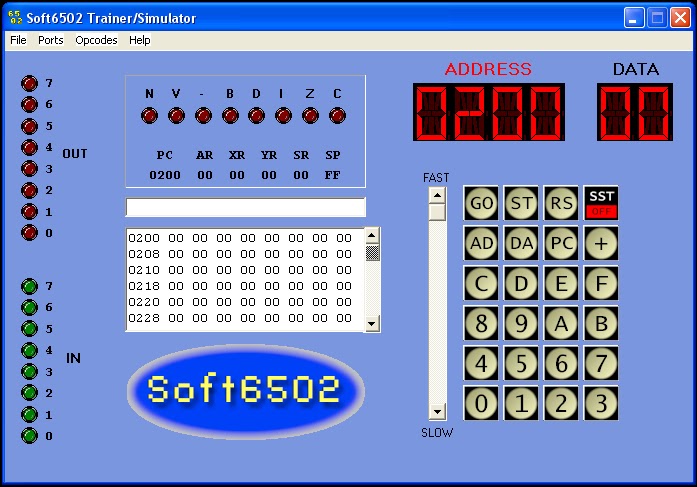The height and width of the screenshot is (487, 697).
Task: Click the C carry flag LED
Action: coord(337,116)
